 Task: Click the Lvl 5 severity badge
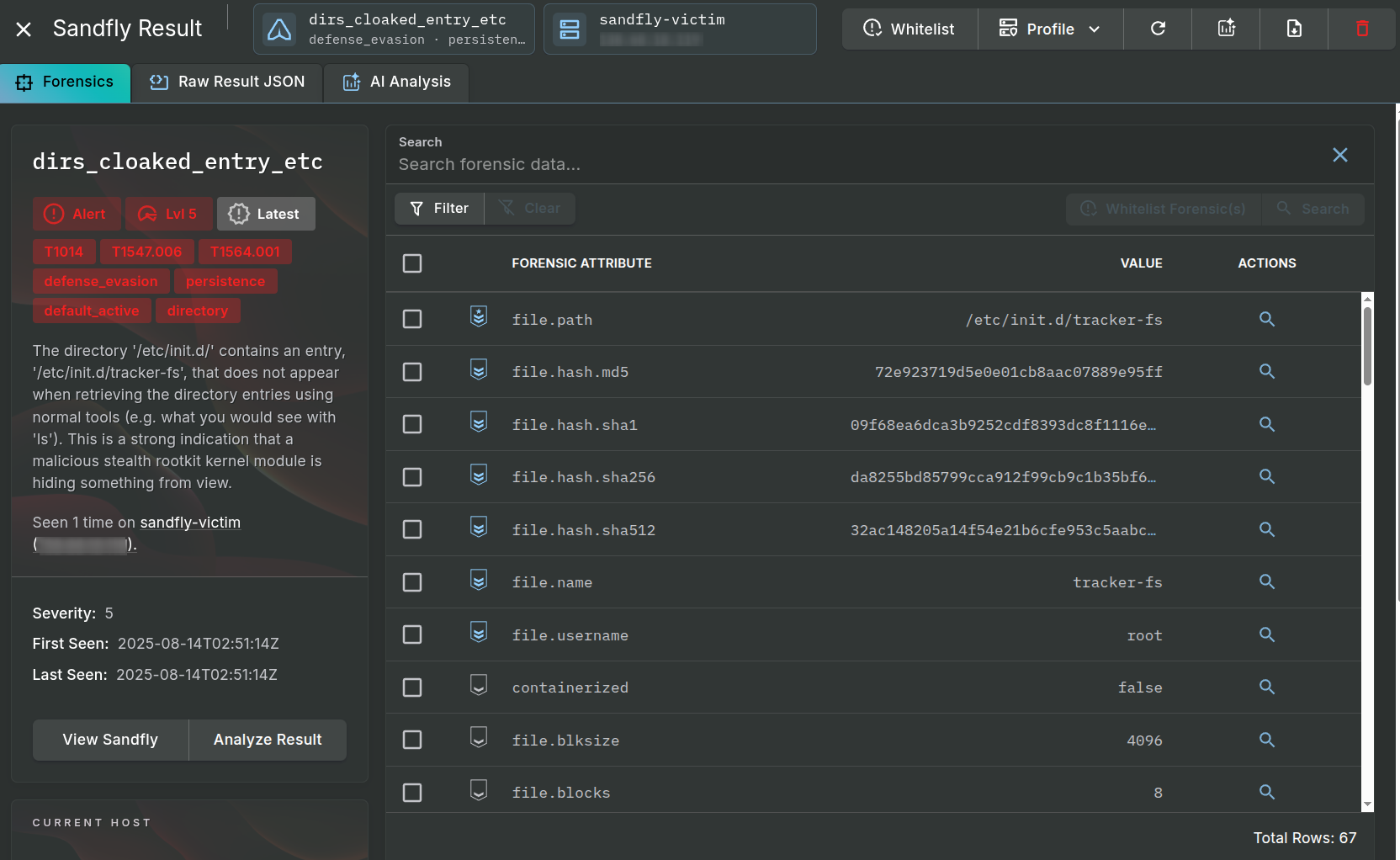pyautogui.click(x=169, y=214)
